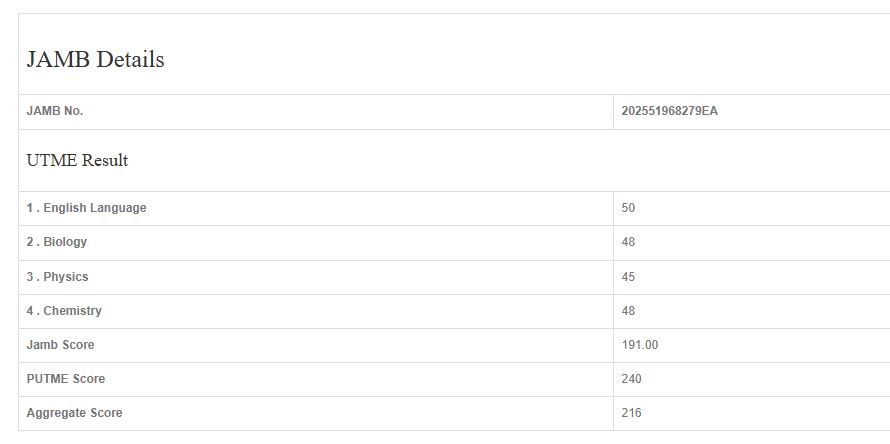Image resolution: width=890 pixels, height=444 pixels.
Task: Click the Aggregate Score value 216
Action: tap(631, 413)
